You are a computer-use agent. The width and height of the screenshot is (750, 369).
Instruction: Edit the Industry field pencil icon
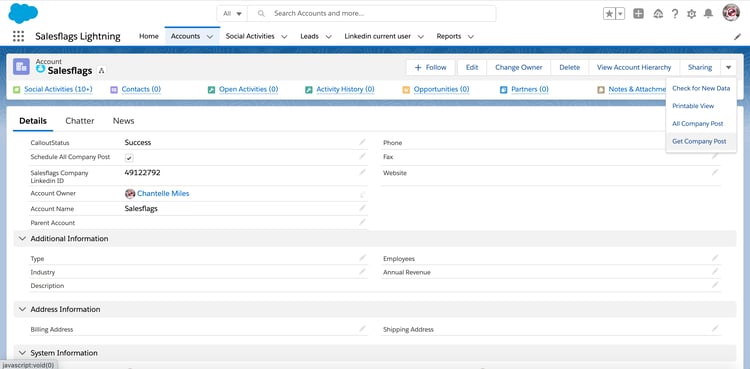point(363,272)
